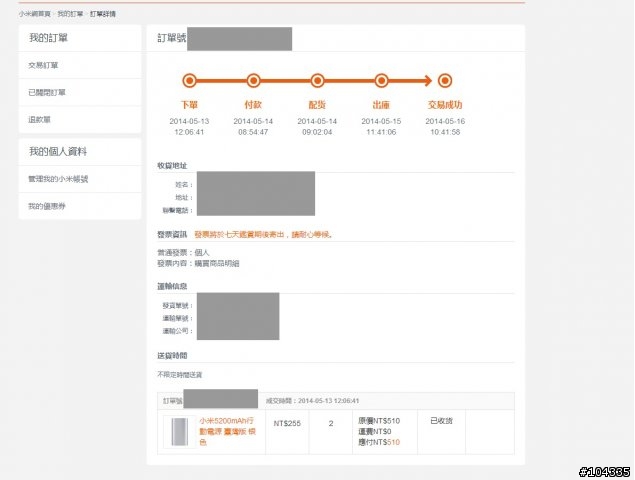The width and height of the screenshot is (635, 480).
Task: Open 我的優惠券 sidebar item
Action: coord(47,206)
